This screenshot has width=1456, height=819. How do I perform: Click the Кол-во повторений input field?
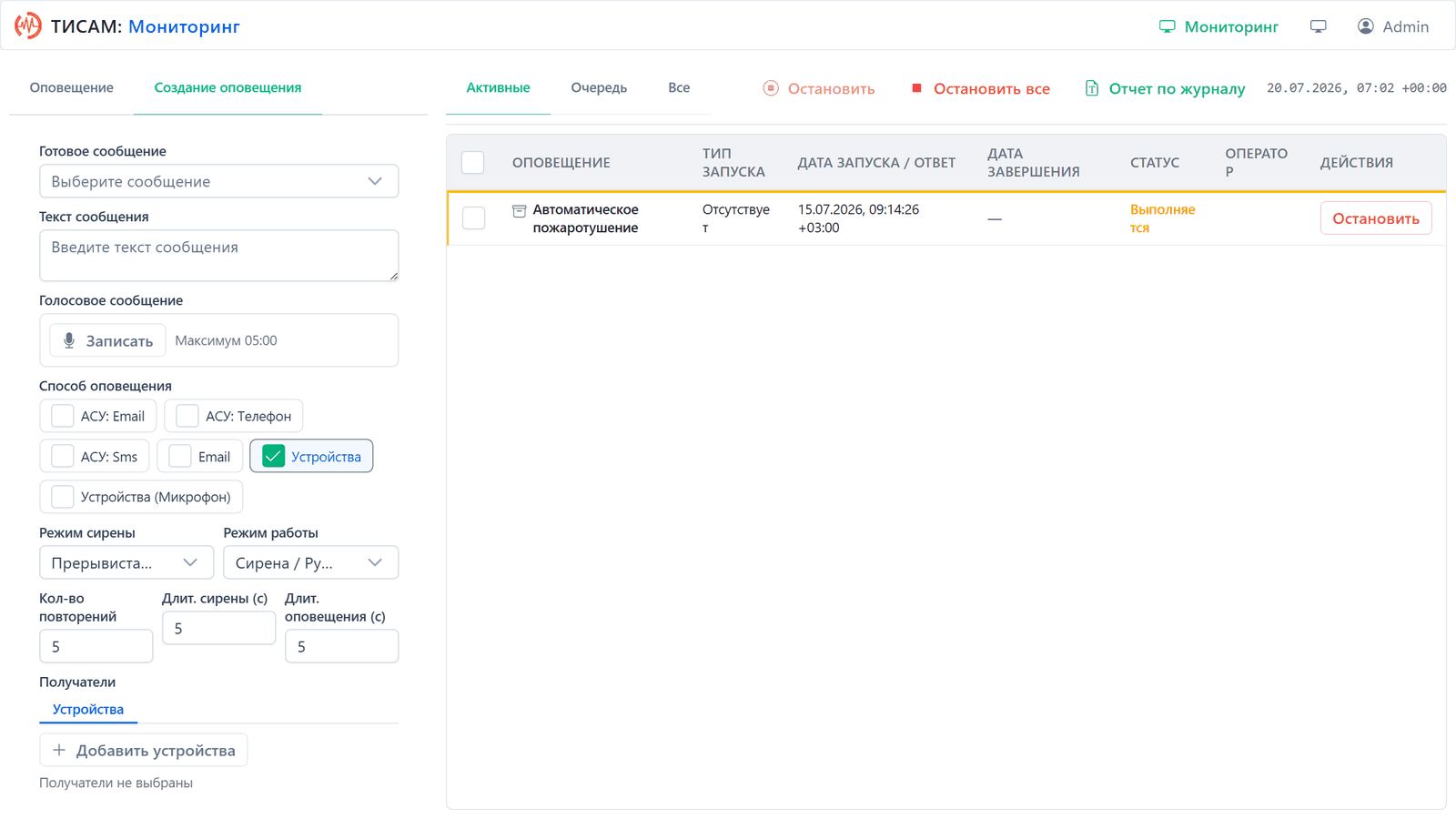coord(96,646)
